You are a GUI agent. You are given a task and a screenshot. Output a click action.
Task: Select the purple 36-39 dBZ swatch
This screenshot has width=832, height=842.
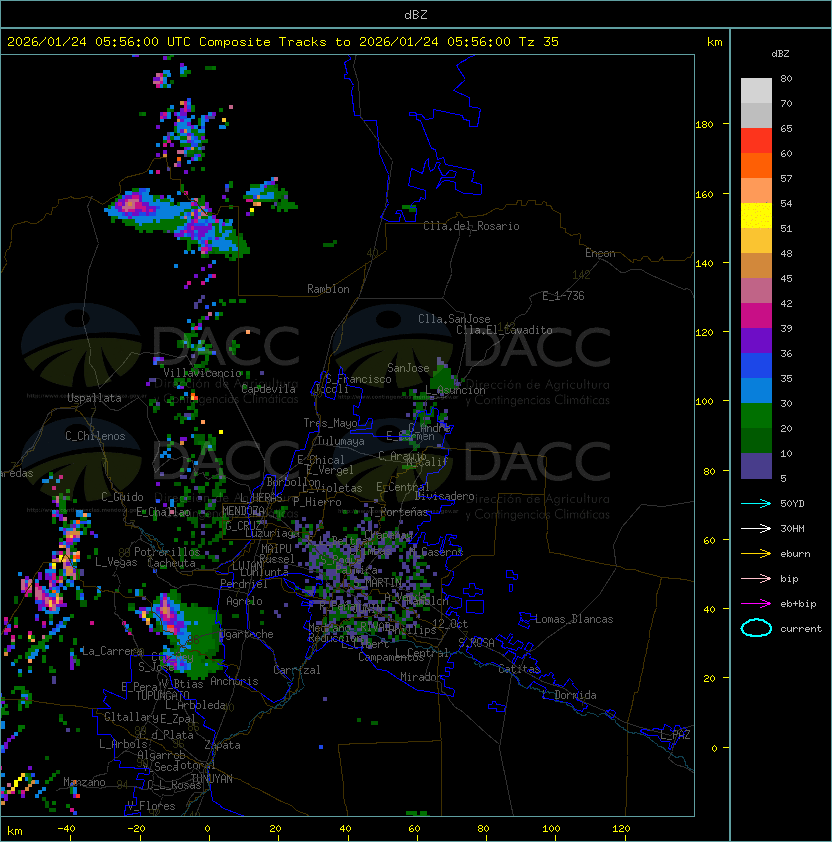(756, 340)
